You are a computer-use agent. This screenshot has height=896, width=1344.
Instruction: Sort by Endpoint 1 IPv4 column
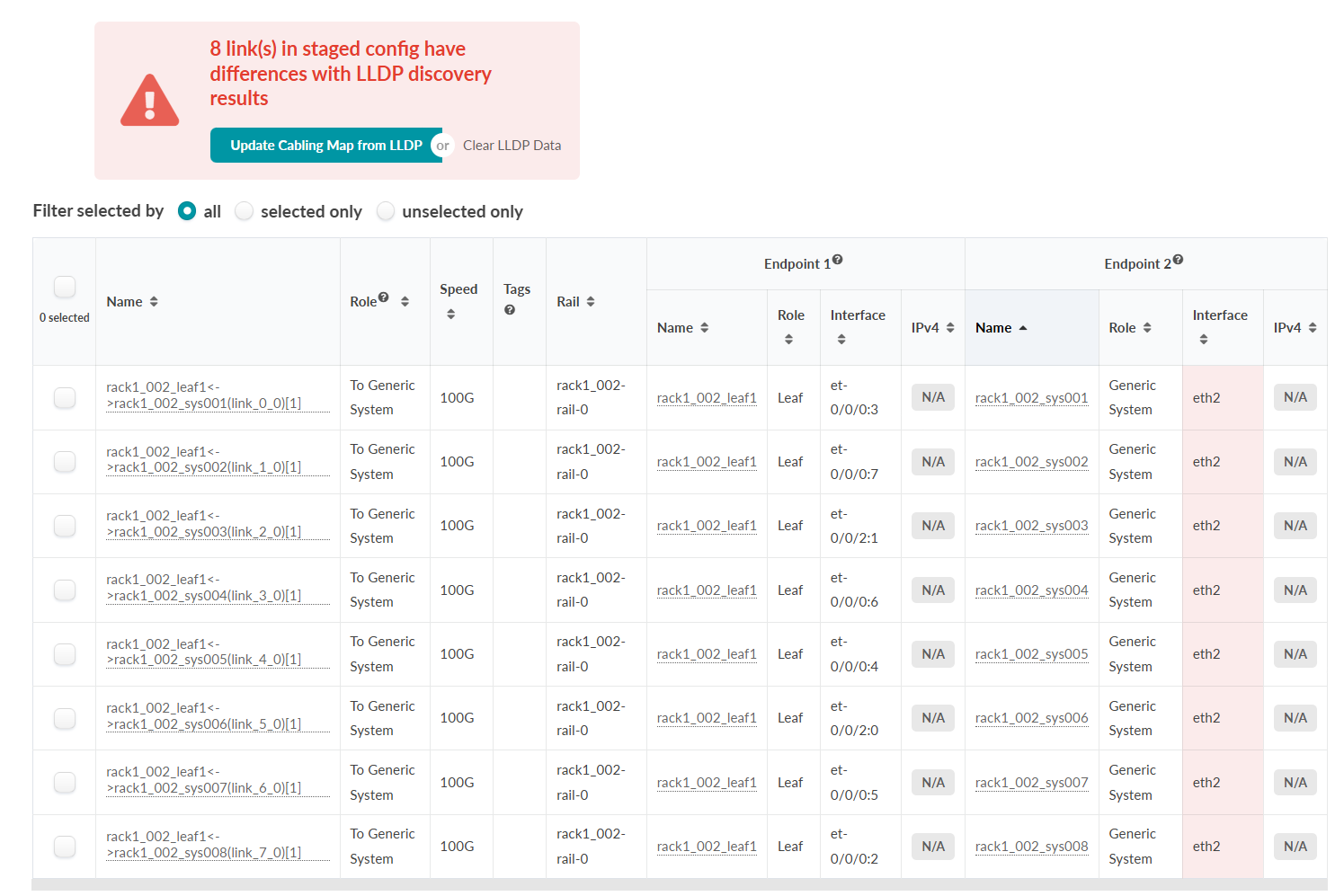pos(950,328)
